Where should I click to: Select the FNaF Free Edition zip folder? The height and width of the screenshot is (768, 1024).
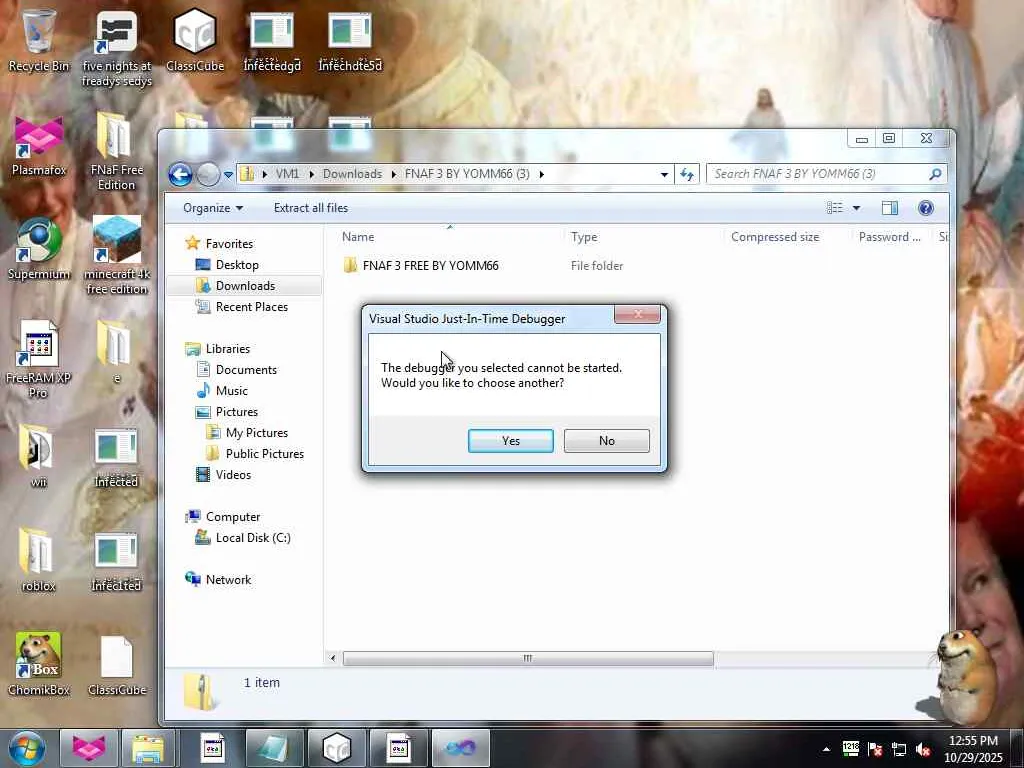click(x=117, y=152)
